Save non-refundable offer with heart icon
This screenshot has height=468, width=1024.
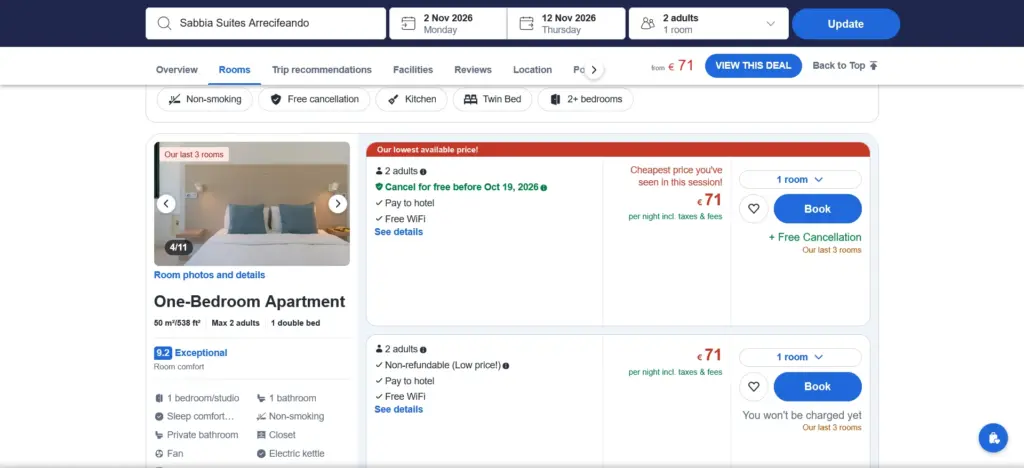click(754, 386)
